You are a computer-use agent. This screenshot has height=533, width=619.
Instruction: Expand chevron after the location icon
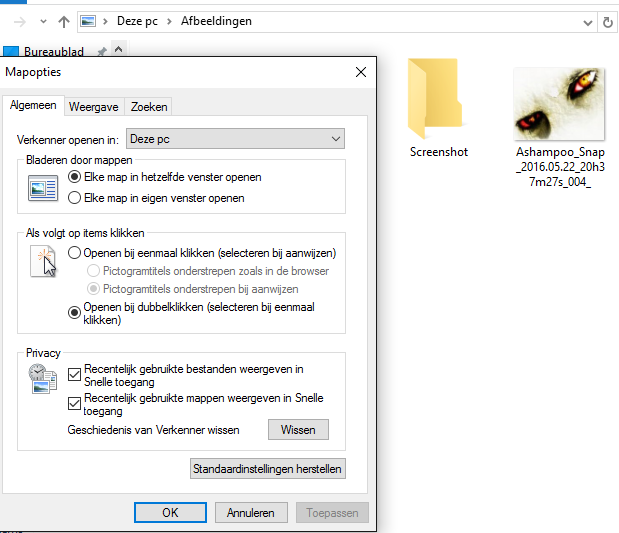pyautogui.click(x=105, y=21)
